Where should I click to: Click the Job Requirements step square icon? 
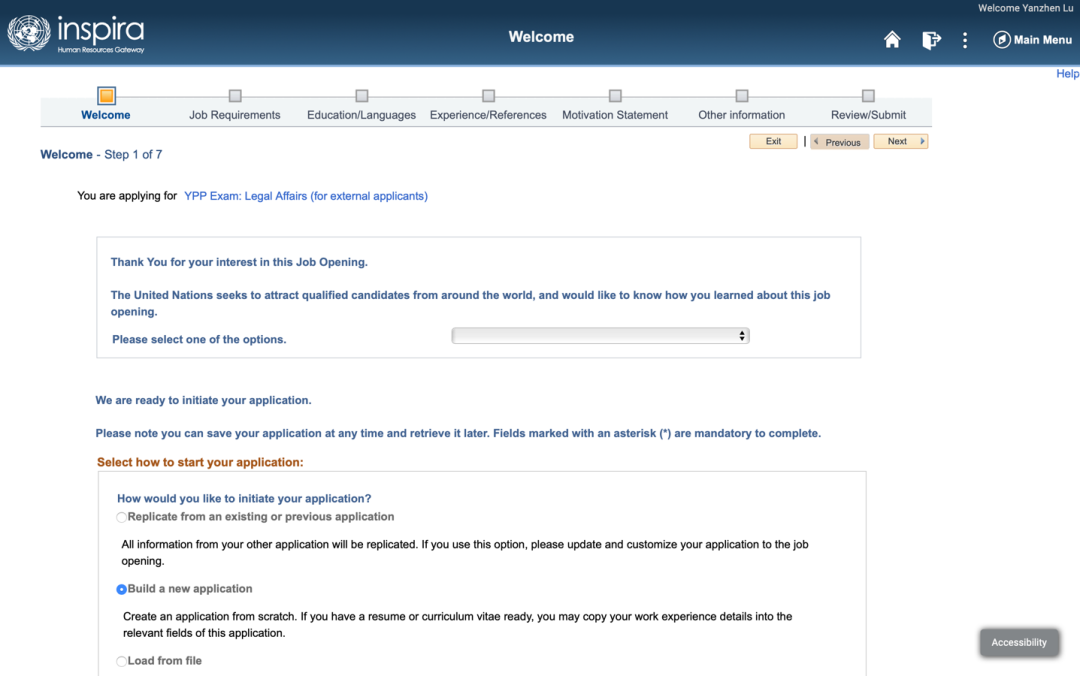click(235, 96)
